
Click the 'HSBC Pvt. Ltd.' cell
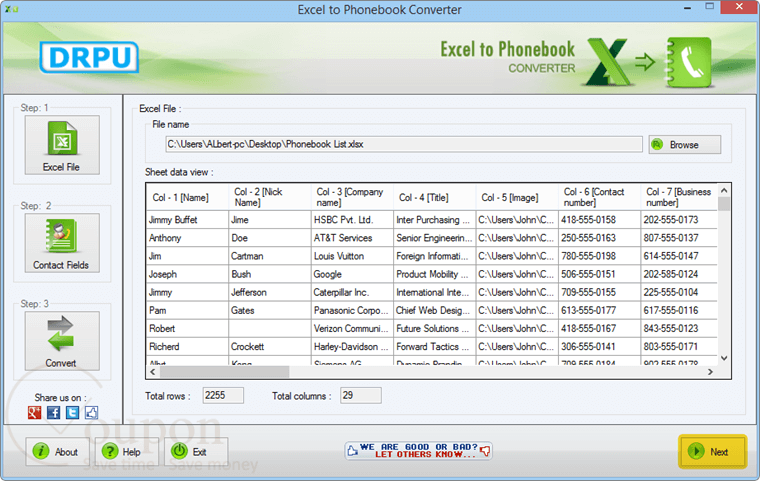[x=352, y=220]
